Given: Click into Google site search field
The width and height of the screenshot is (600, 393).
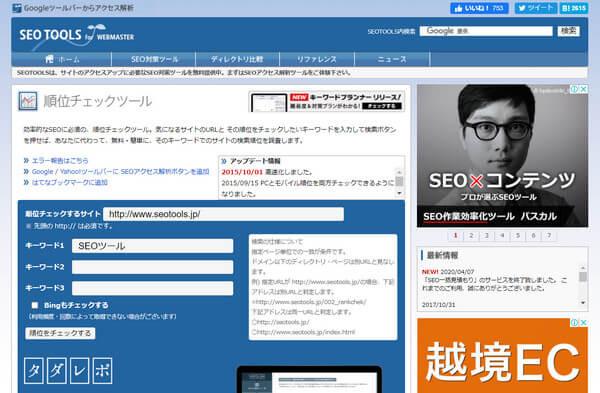Looking at the screenshot, I should pos(486,31).
